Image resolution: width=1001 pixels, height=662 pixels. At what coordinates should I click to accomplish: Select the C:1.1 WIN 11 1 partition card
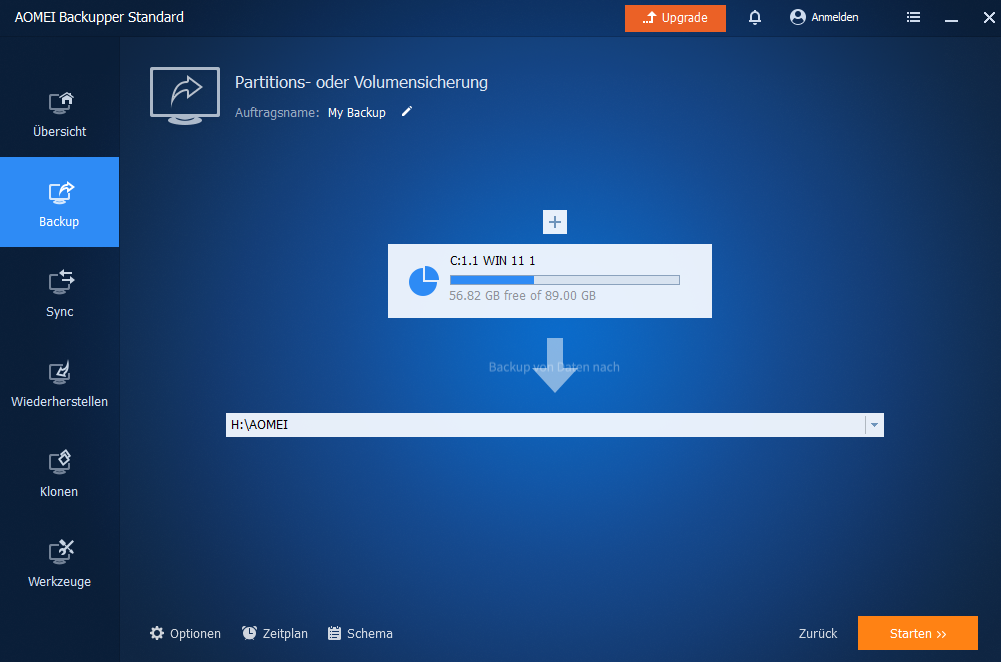point(550,281)
